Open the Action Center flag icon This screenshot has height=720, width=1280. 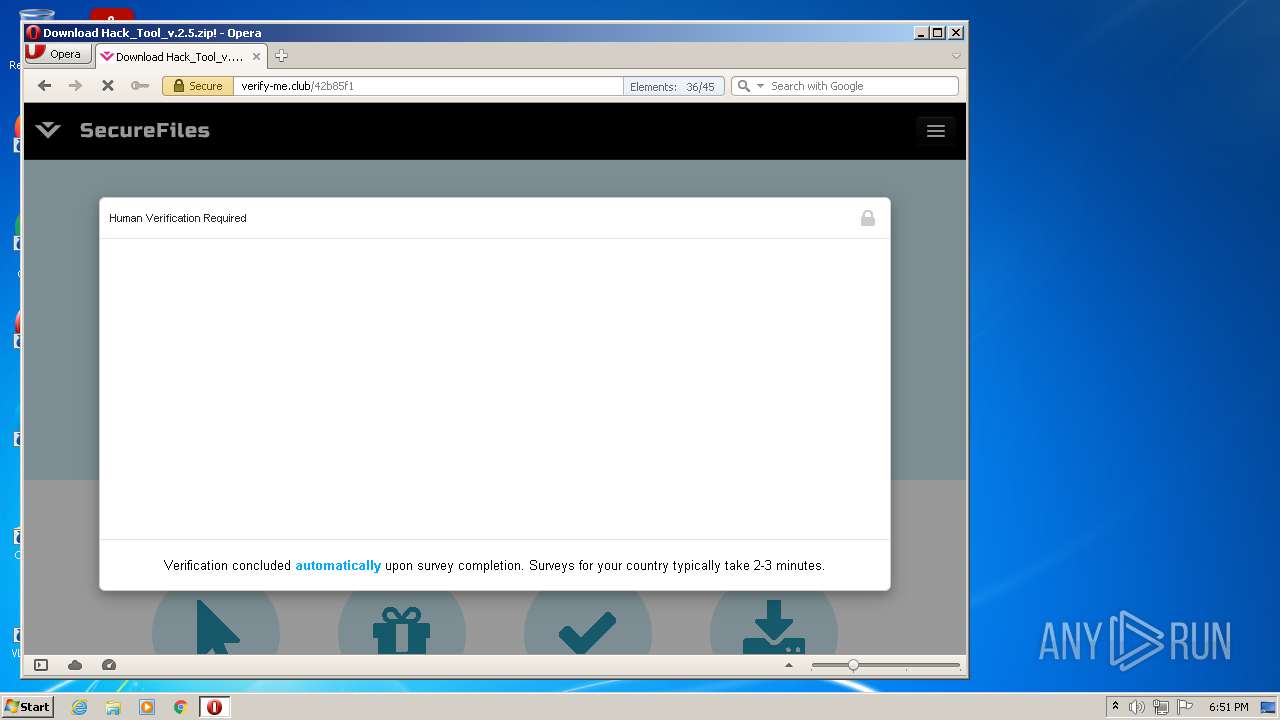coord(1185,707)
